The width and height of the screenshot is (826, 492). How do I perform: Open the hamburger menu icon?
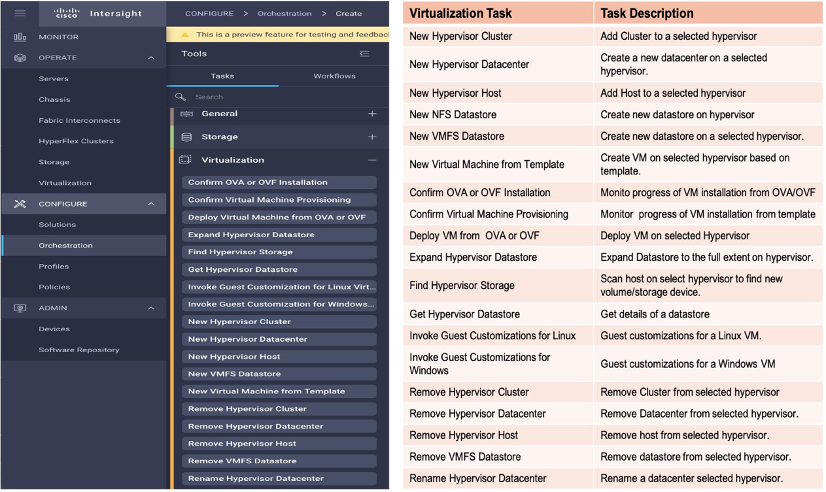click(x=20, y=13)
